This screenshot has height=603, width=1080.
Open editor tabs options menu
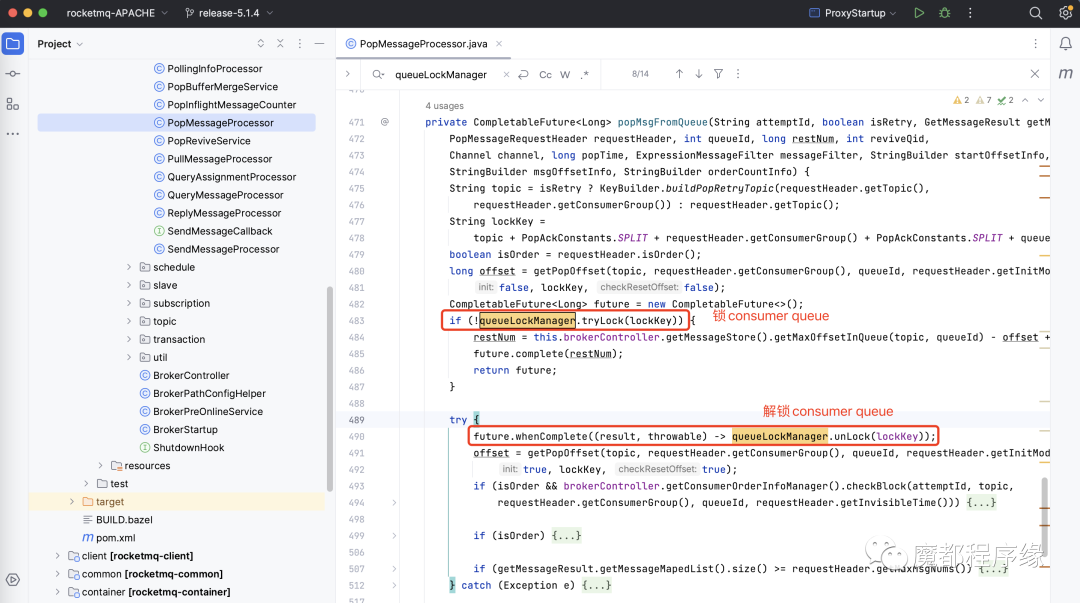click(1035, 43)
